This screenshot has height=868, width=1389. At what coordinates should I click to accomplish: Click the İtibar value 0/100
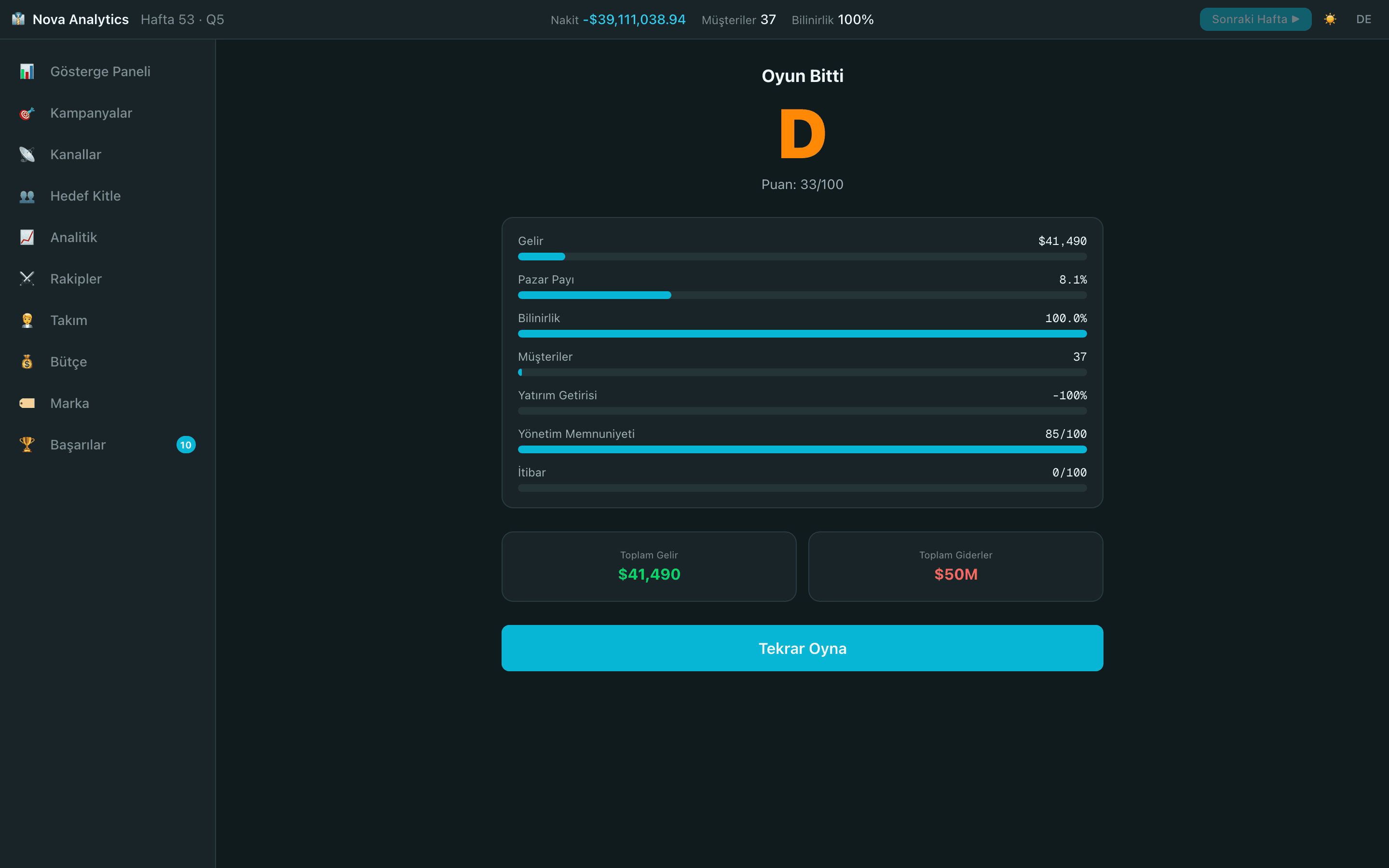[1069, 473]
